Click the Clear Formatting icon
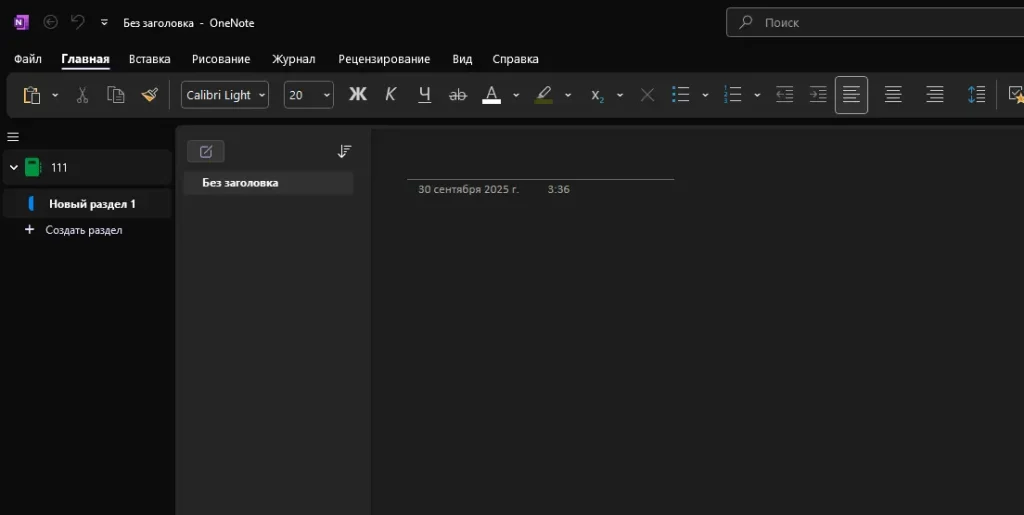Viewport: 1024px width, 515px height. [647, 95]
